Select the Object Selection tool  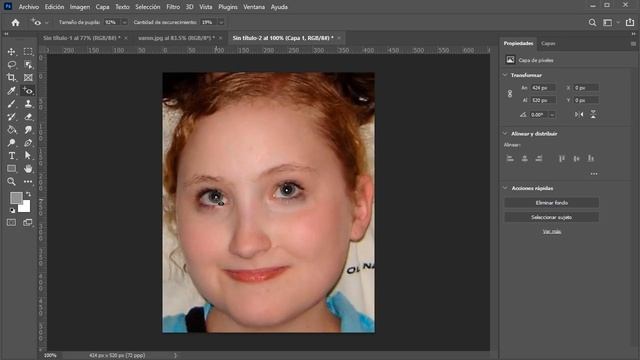[28, 64]
